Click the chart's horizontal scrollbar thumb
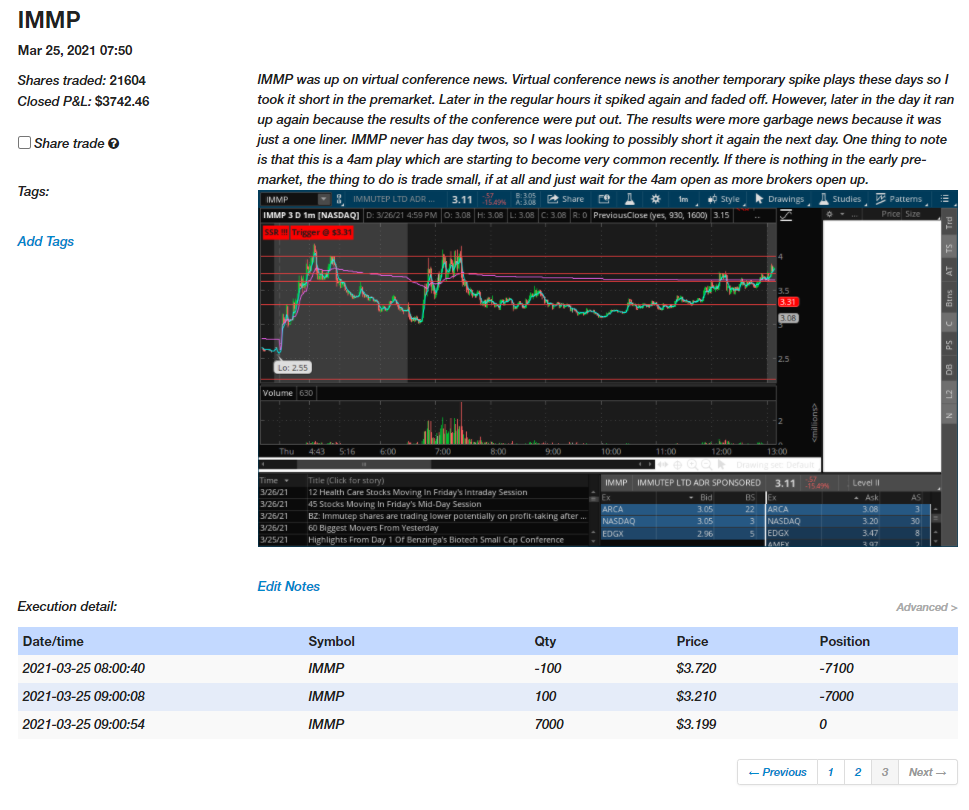Image resolution: width=969 pixels, height=810 pixels. pos(364,464)
